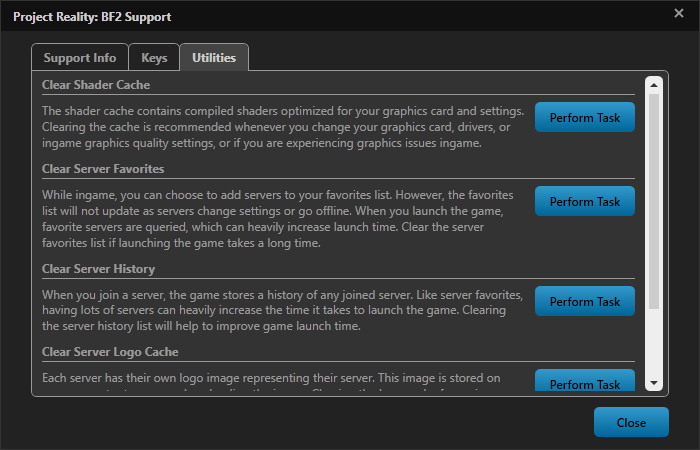Perform Task for Clear Server History
Viewport: 700px width, 450px height.
click(585, 301)
